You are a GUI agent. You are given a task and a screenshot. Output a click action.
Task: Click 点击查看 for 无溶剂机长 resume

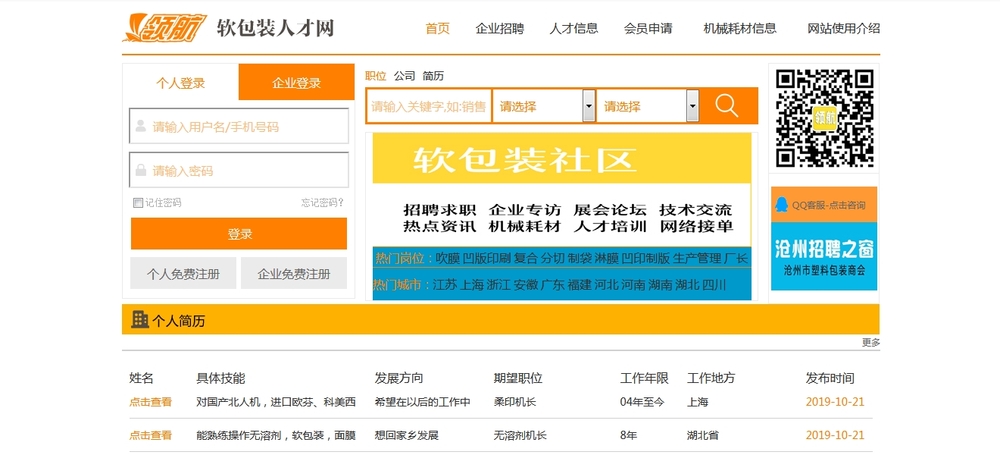(x=151, y=435)
